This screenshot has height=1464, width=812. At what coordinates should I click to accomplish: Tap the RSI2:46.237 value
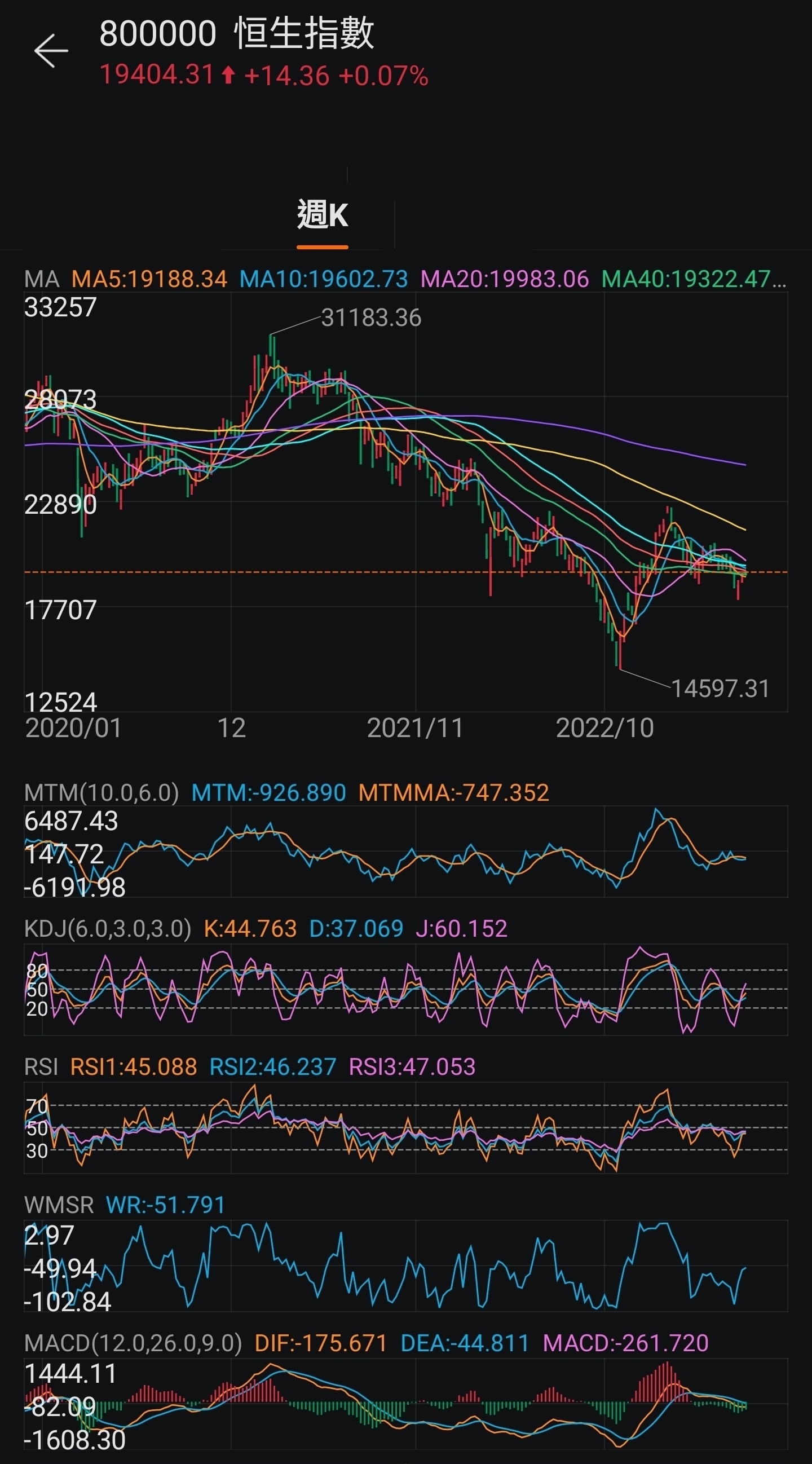[273, 1067]
